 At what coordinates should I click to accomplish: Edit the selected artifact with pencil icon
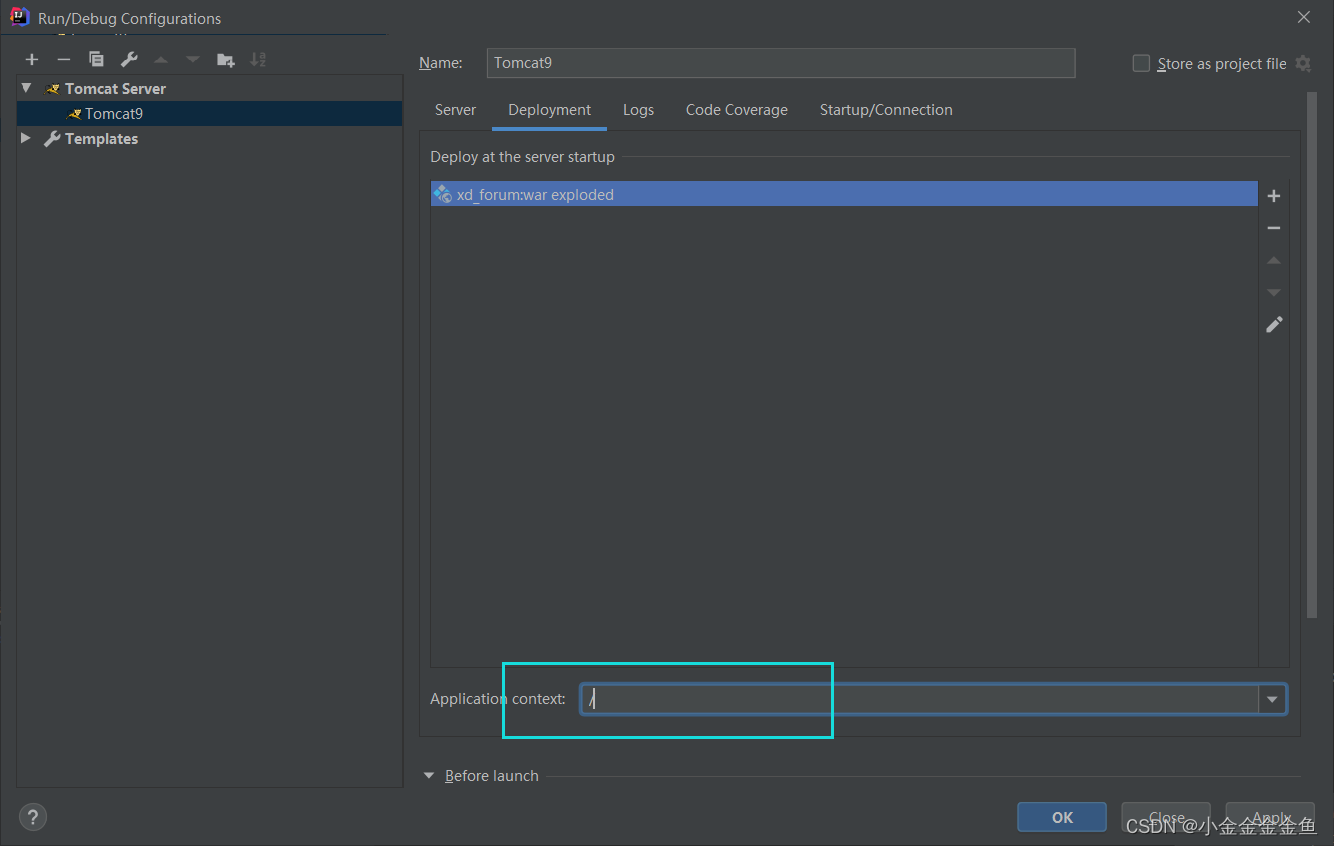pos(1274,324)
